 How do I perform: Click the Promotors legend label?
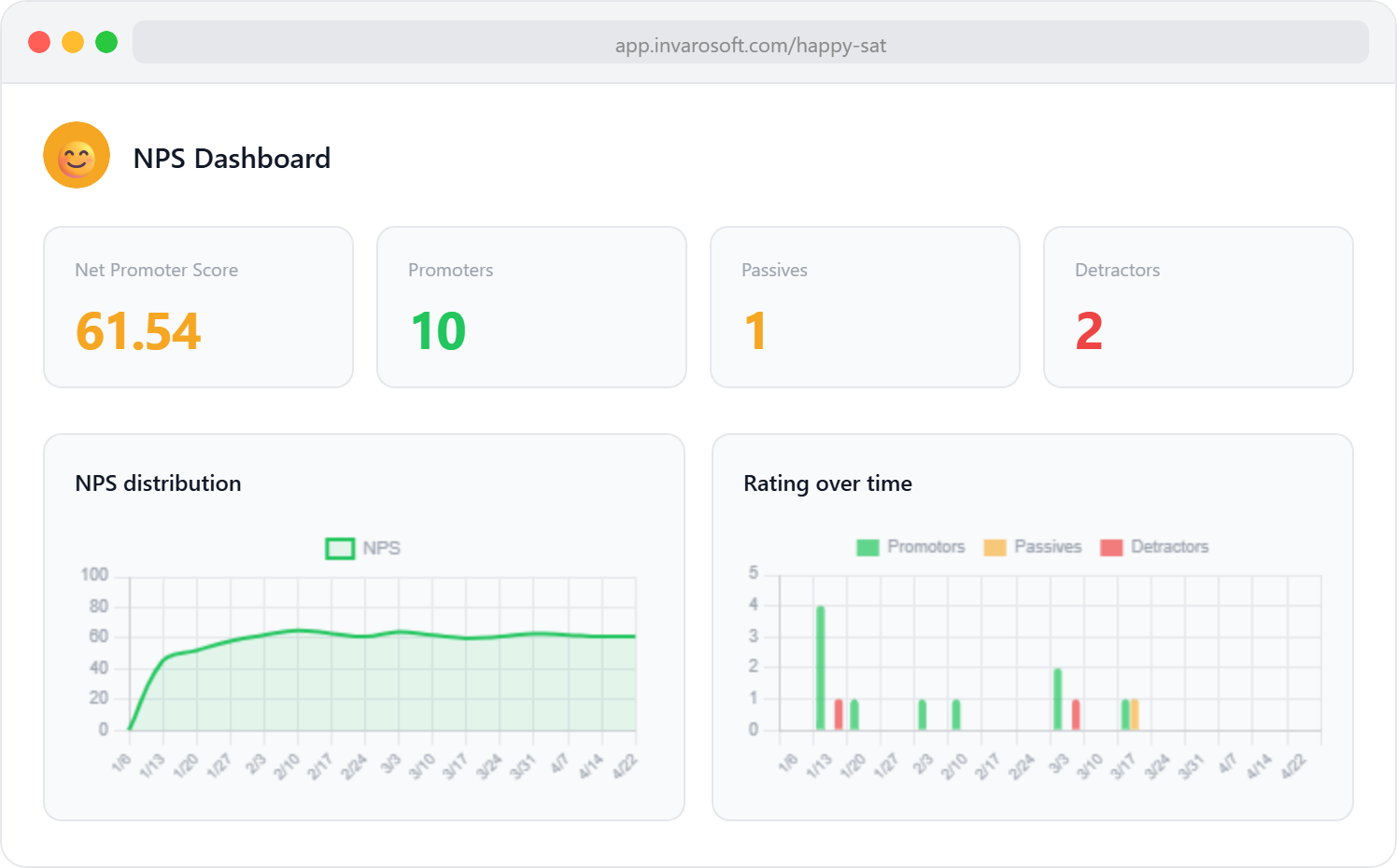(x=926, y=547)
